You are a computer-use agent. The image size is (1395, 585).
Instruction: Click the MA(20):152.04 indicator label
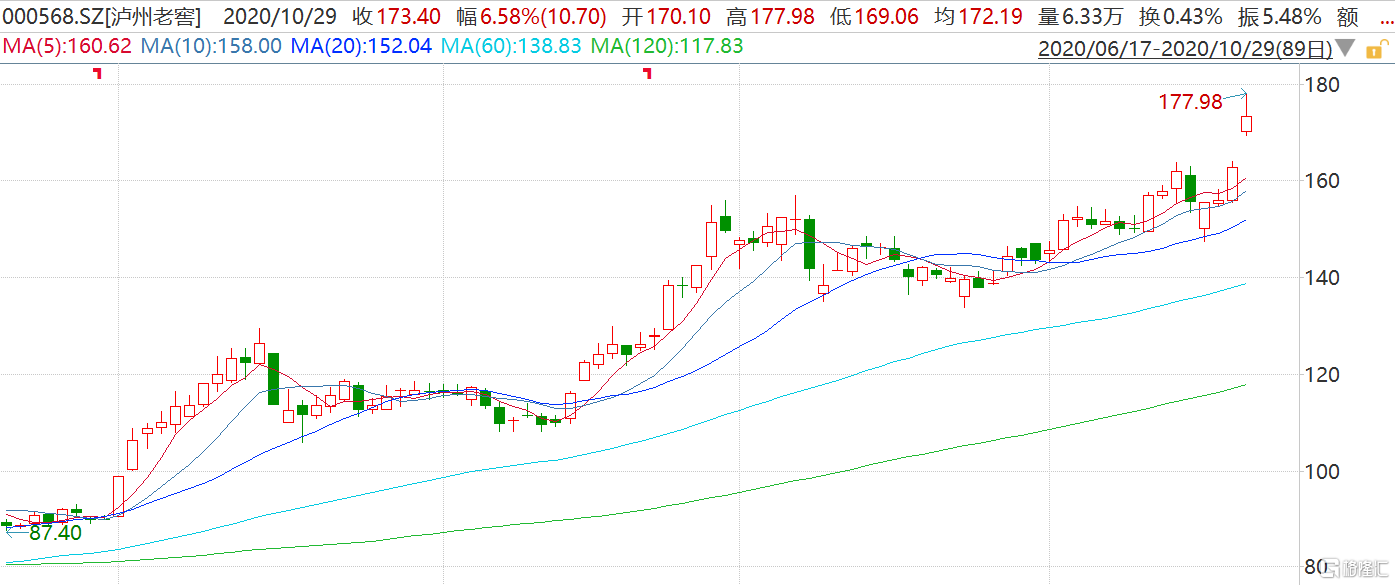pos(361,46)
